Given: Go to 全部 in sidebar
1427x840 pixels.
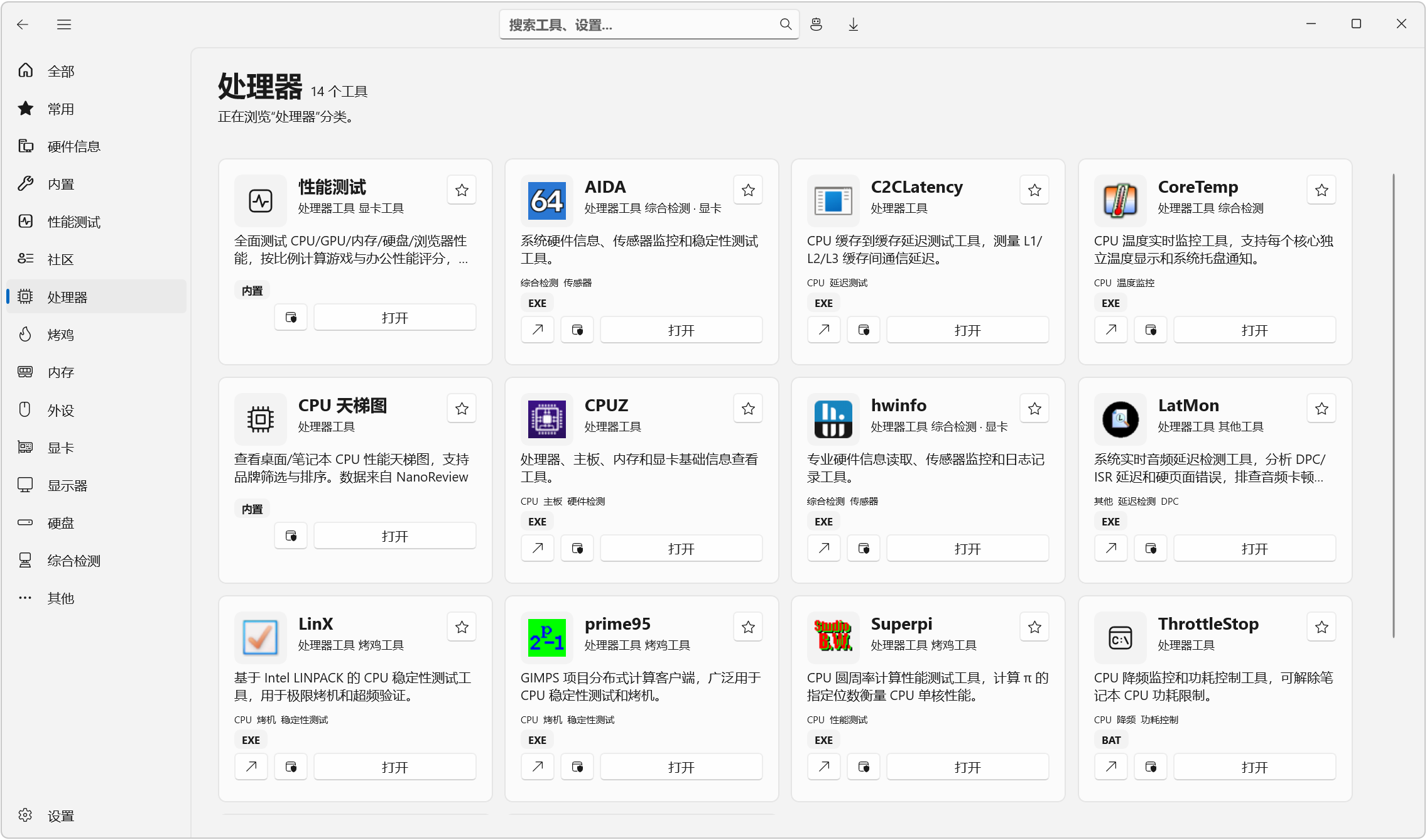Looking at the screenshot, I should 96,71.
